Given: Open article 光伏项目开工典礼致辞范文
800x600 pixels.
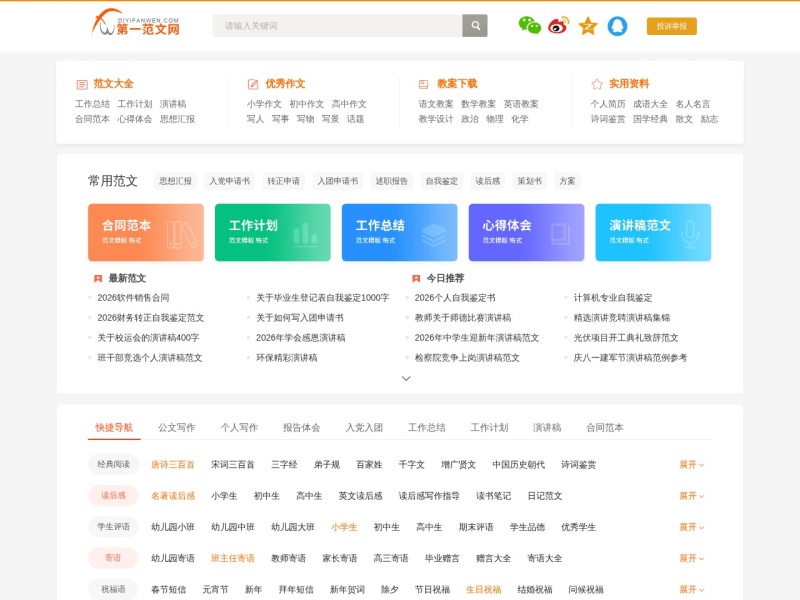Looking at the screenshot, I should pos(626,338).
